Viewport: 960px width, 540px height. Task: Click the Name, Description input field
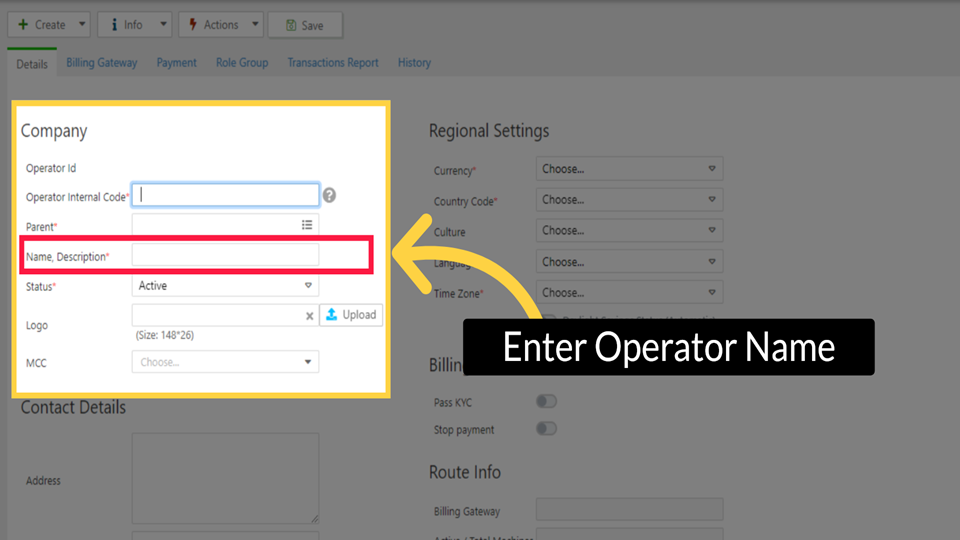coord(225,256)
